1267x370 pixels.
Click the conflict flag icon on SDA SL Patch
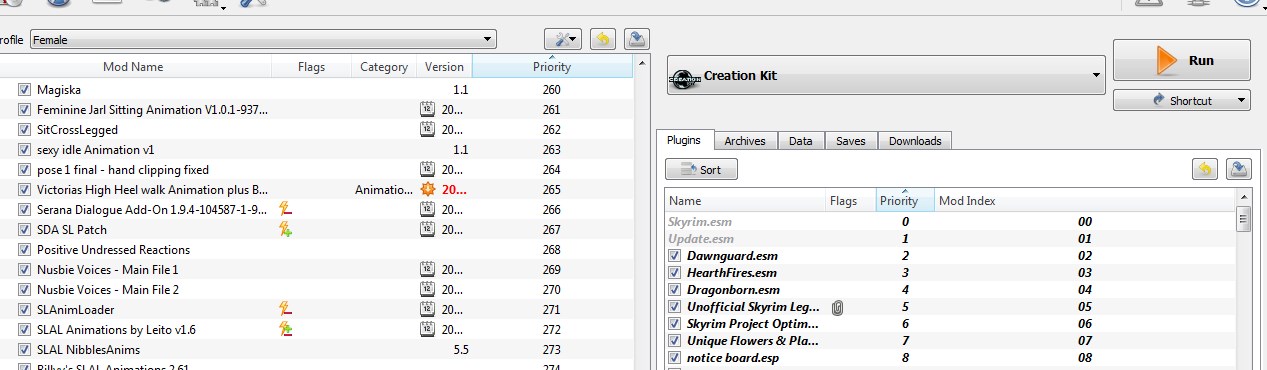pyautogui.click(x=285, y=229)
